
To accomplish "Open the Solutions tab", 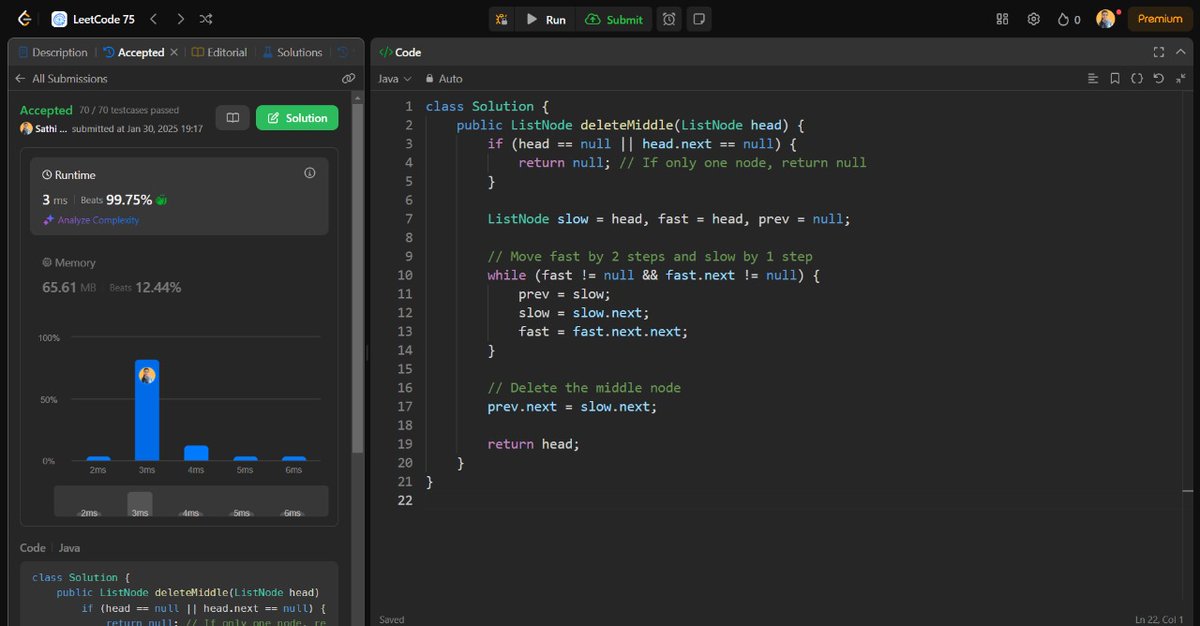I will [x=292, y=52].
